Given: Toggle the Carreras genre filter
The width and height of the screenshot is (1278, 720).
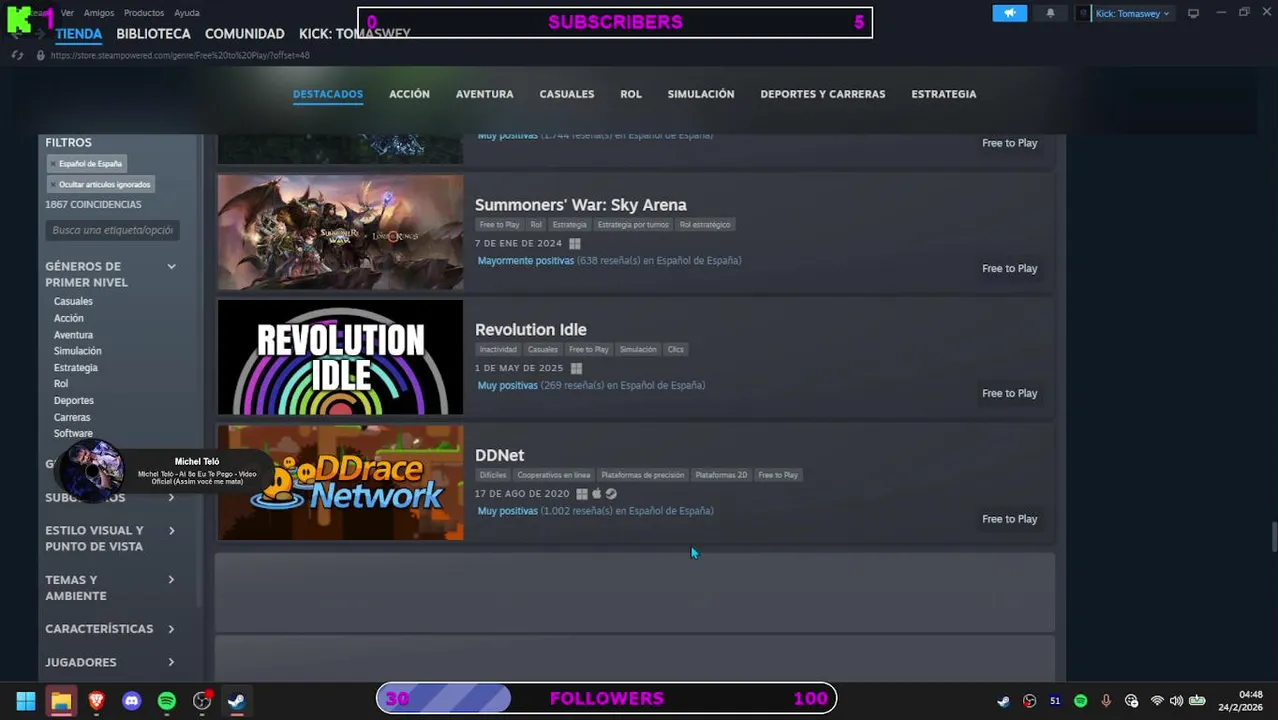Looking at the screenshot, I should pos(72,417).
